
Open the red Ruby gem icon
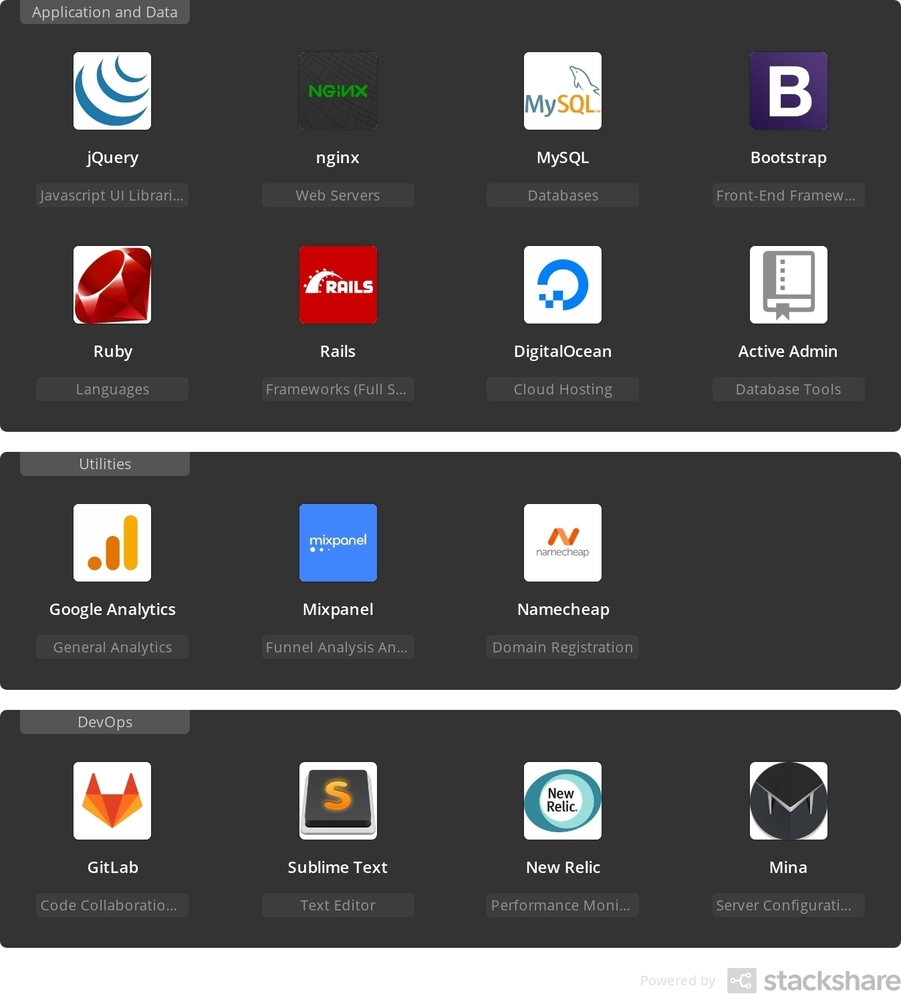click(112, 285)
